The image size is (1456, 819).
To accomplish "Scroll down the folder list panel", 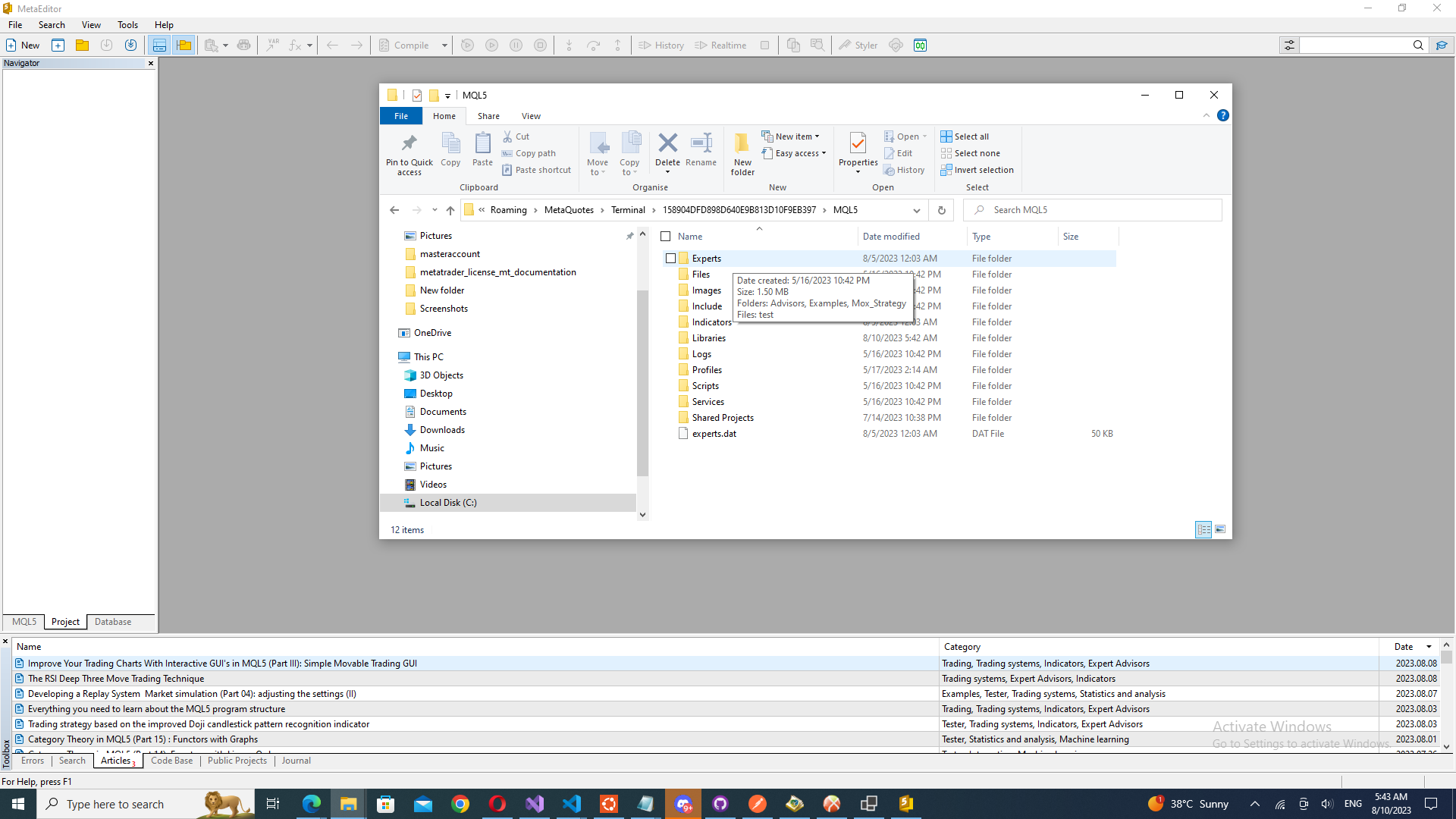I will pos(643,514).
